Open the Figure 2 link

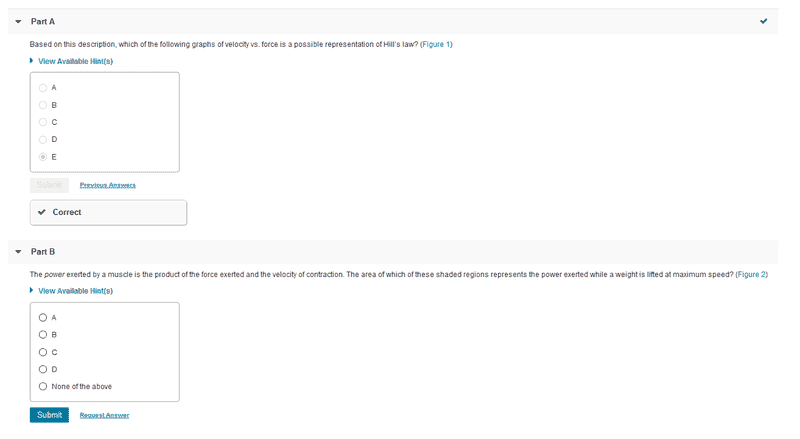coord(751,274)
